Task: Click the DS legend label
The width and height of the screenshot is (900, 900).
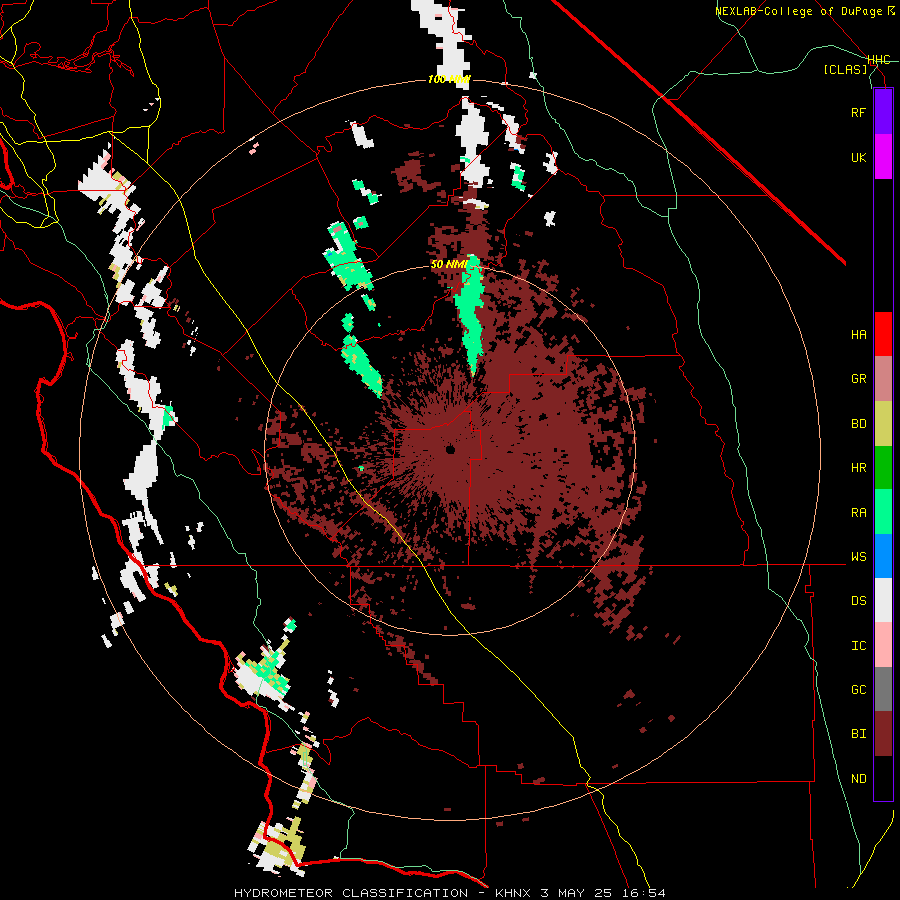Action: [858, 601]
